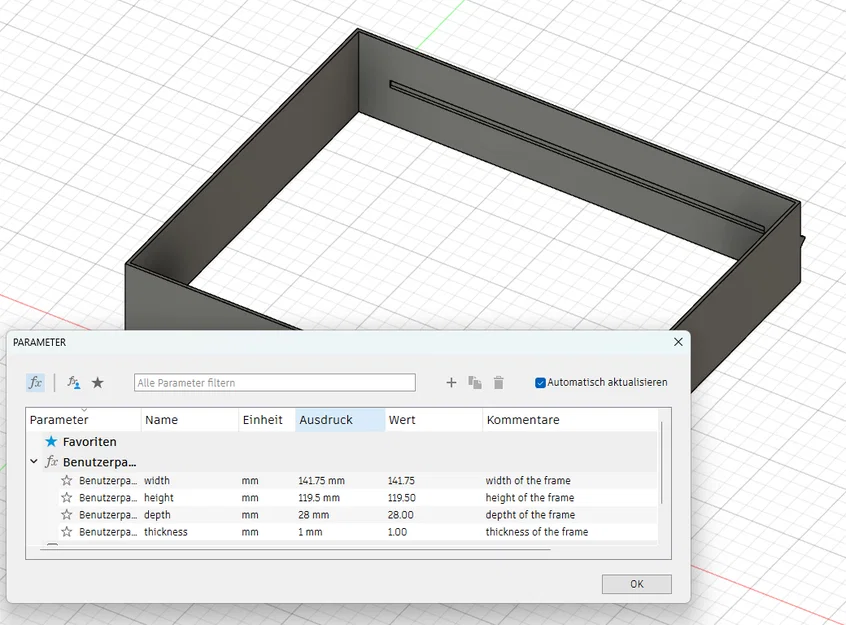Confirm with the OK button

[637, 584]
